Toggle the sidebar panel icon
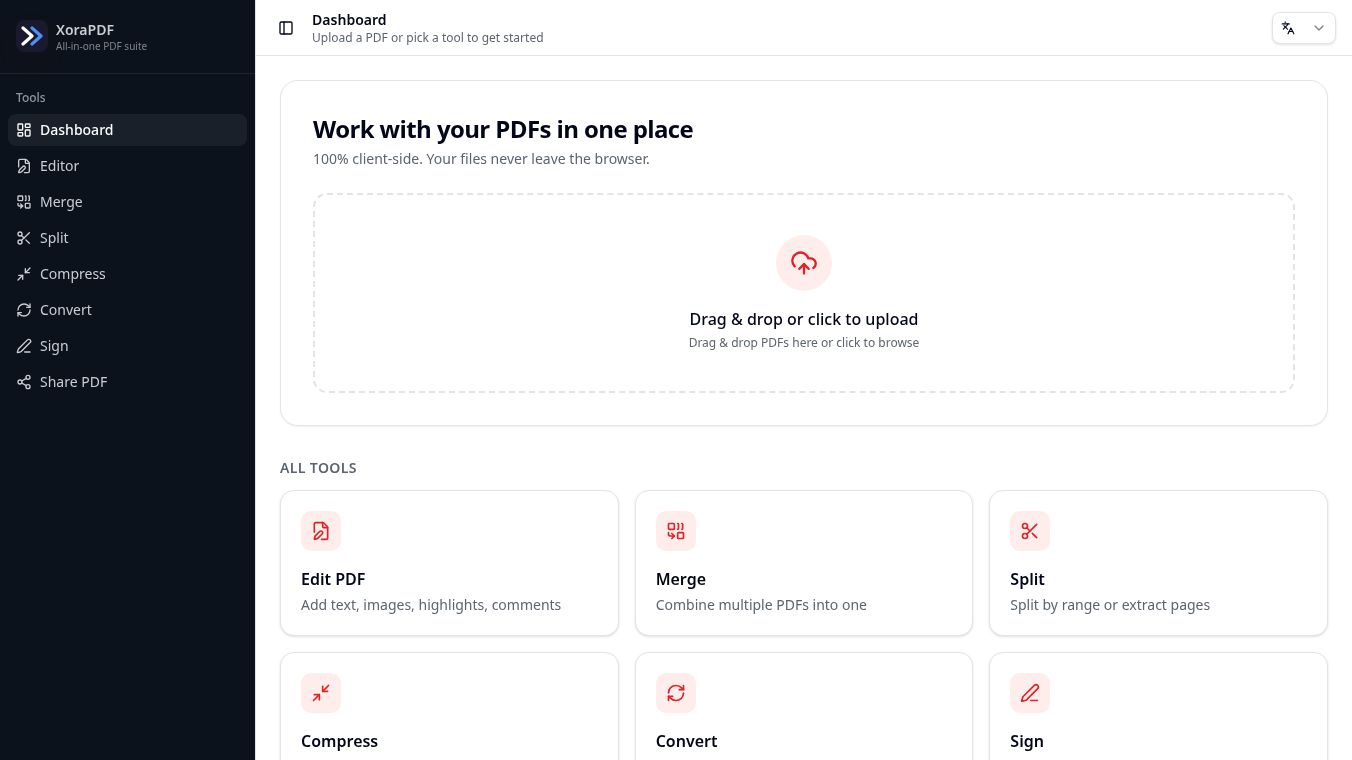 click(x=286, y=28)
